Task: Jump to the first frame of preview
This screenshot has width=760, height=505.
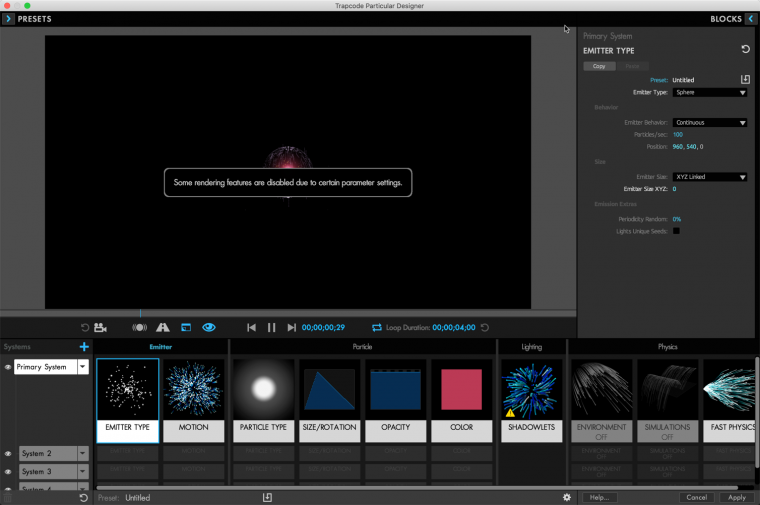Action: (x=251, y=328)
